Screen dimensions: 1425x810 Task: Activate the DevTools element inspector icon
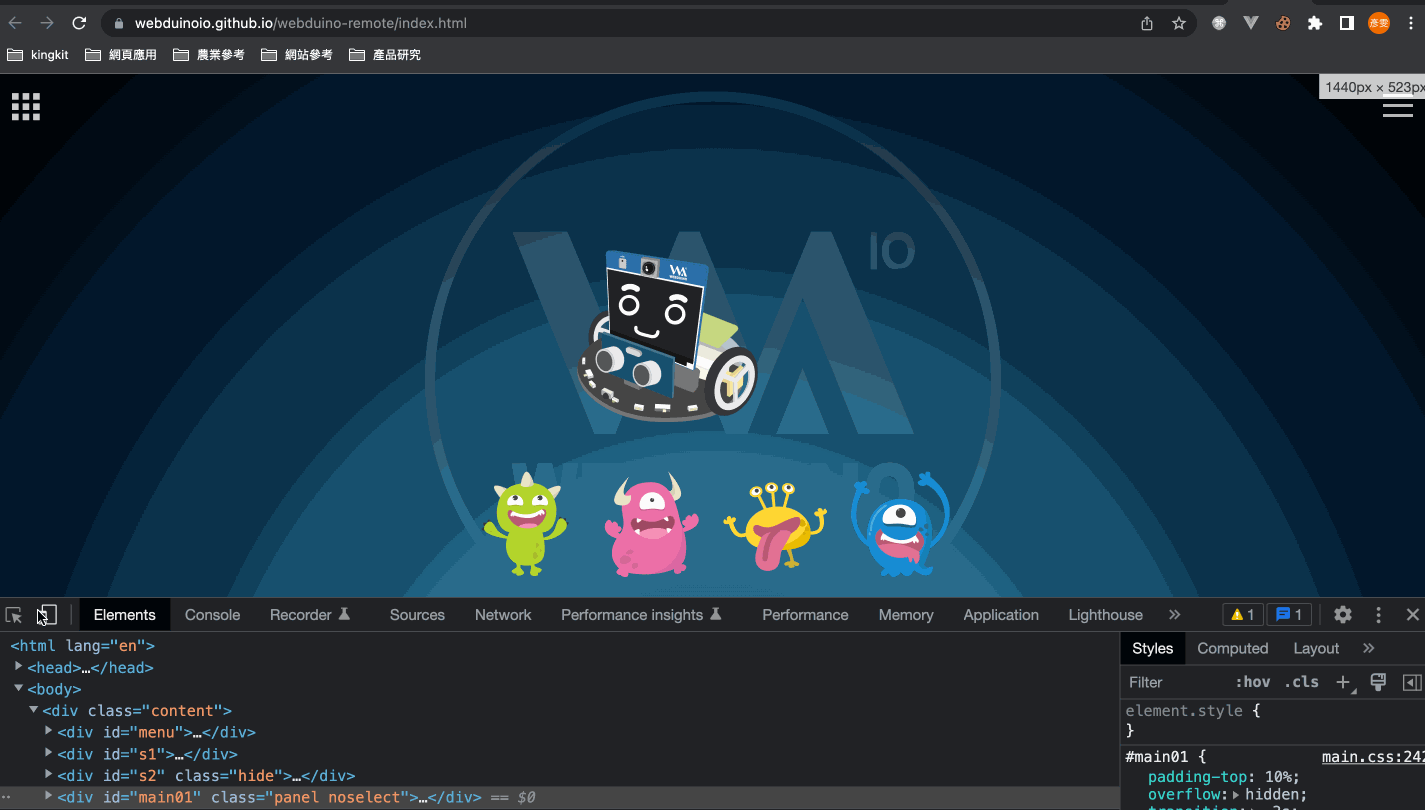point(14,615)
